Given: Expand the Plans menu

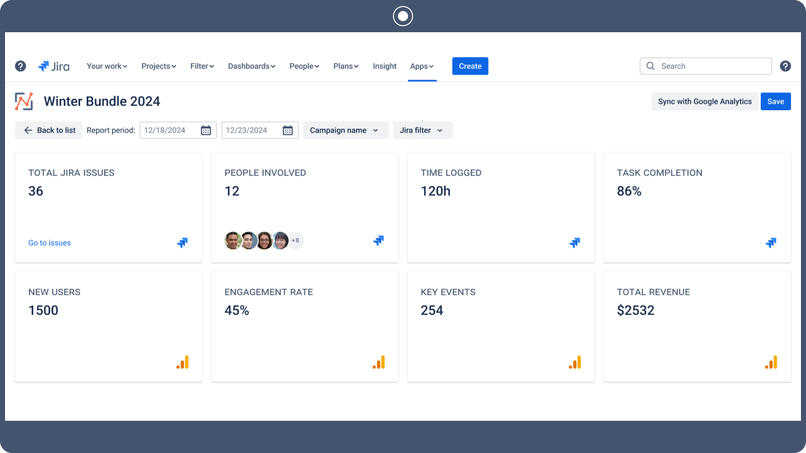Looking at the screenshot, I should [346, 66].
